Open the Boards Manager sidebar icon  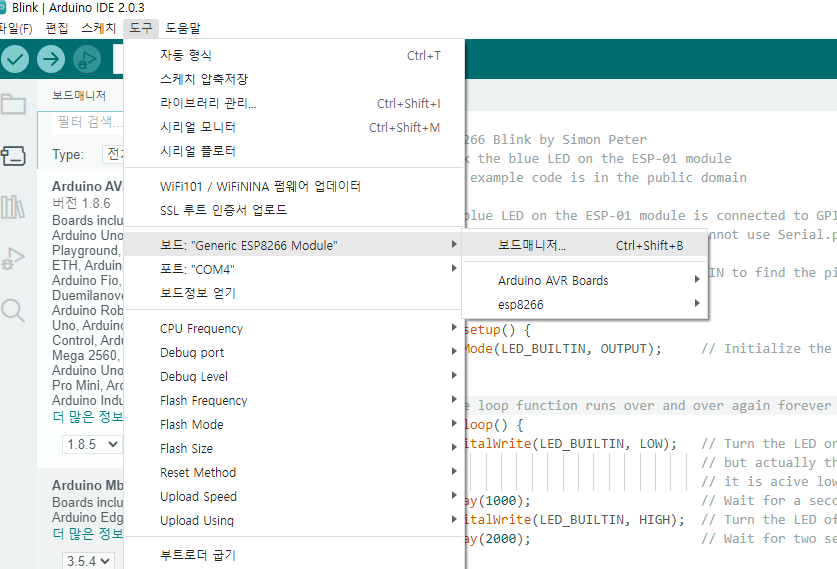tap(13, 156)
